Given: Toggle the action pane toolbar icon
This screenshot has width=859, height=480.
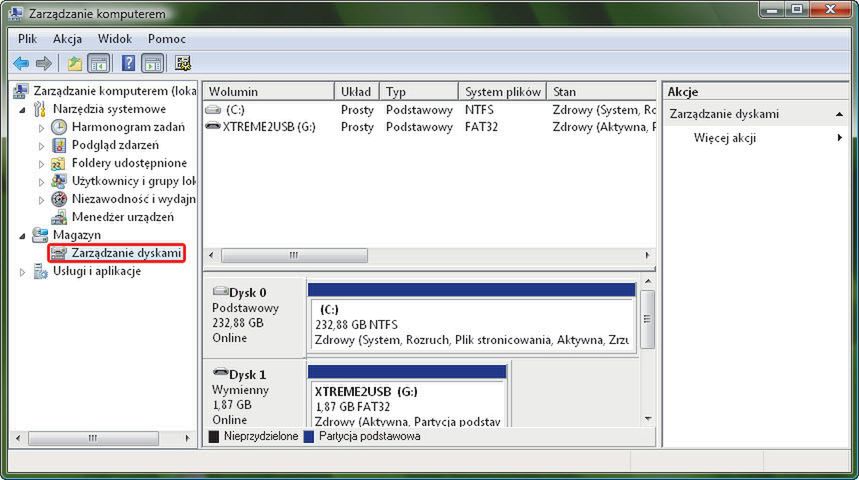Looking at the screenshot, I should pyautogui.click(x=152, y=64).
